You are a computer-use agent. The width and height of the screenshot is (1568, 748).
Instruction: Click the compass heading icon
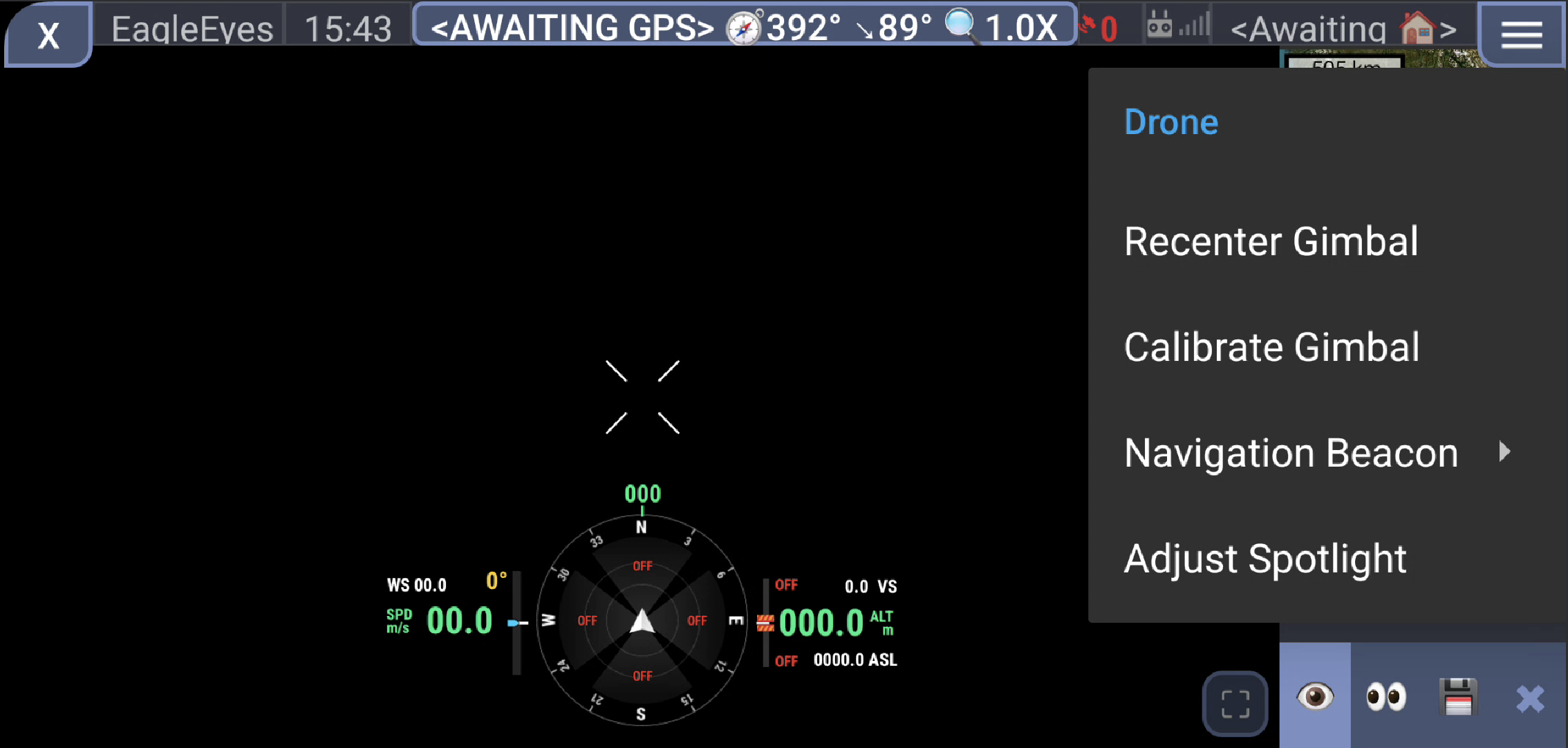[744, 29]
